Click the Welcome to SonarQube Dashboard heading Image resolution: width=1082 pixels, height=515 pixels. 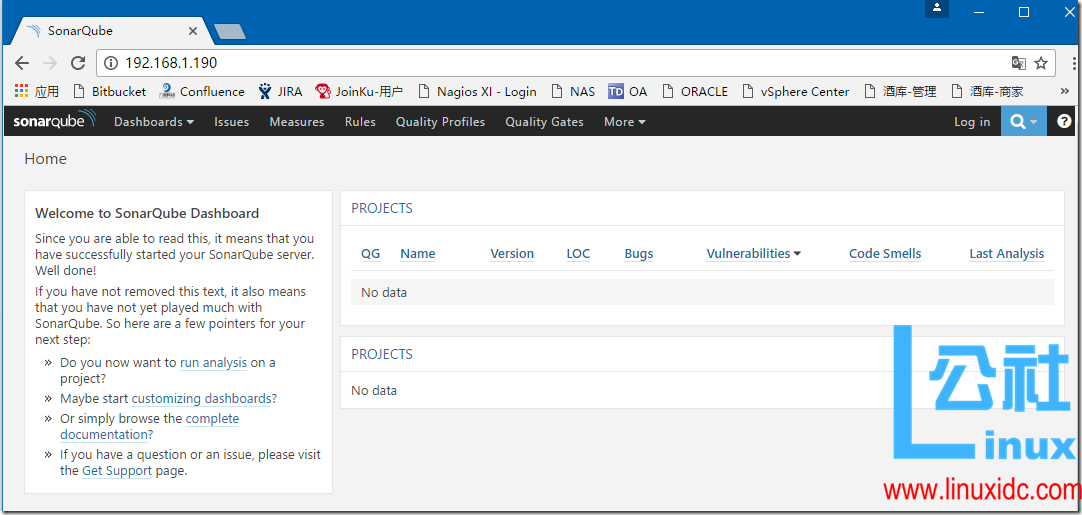click(x=147, y=213)
